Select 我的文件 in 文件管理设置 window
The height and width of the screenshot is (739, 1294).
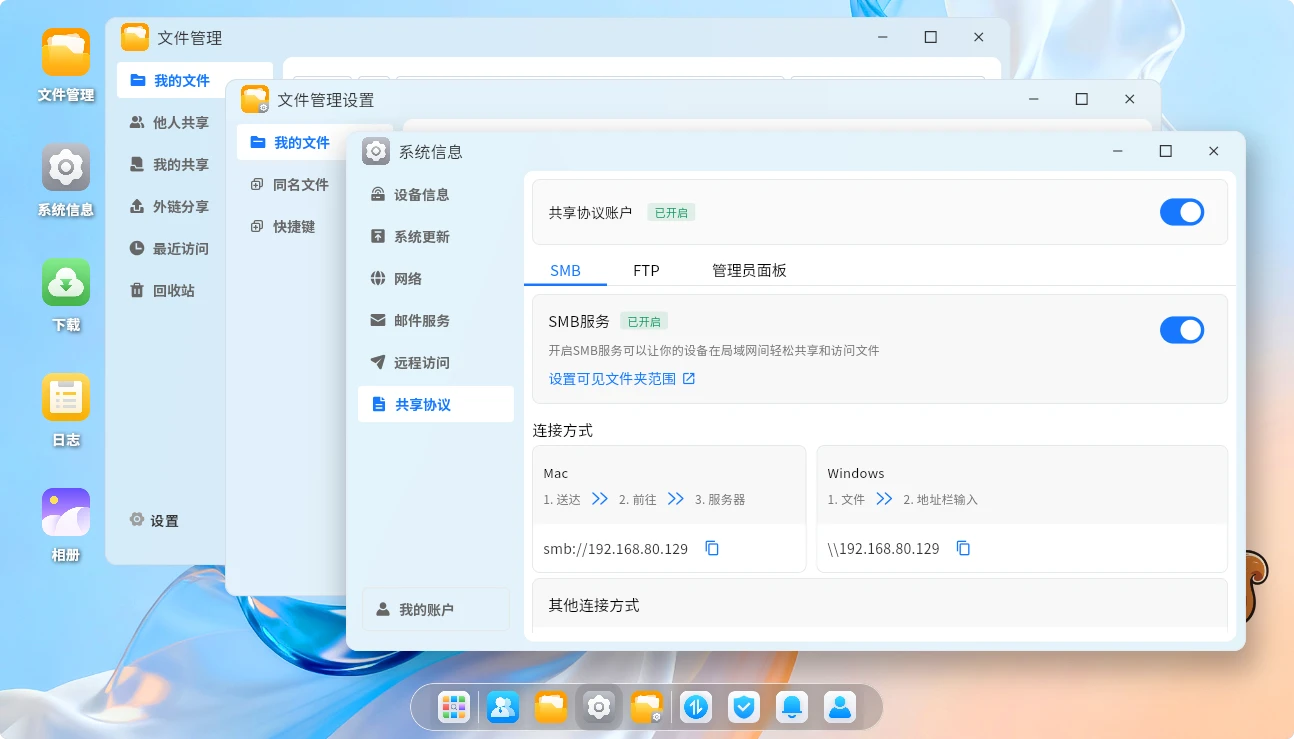click(x=290, y=143)
